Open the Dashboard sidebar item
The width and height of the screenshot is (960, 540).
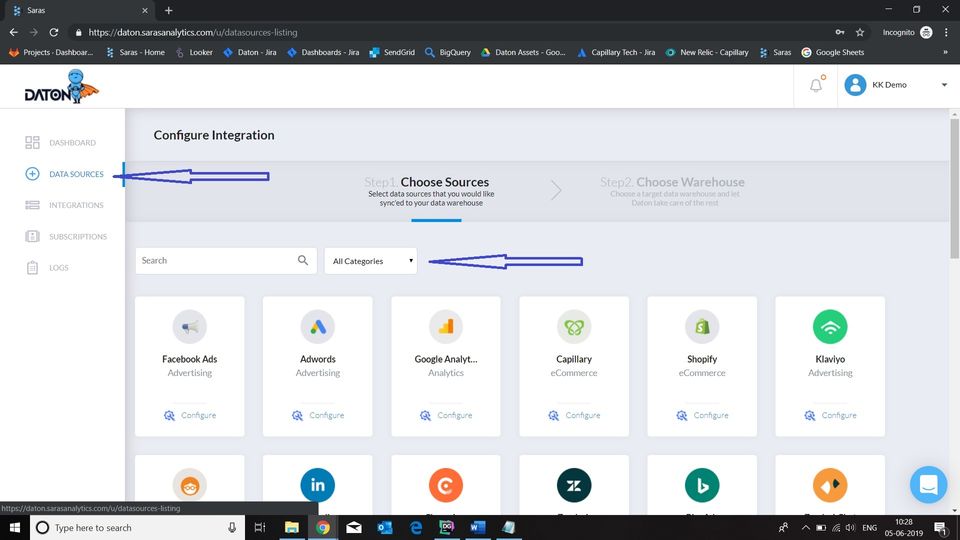click(61, 143)
